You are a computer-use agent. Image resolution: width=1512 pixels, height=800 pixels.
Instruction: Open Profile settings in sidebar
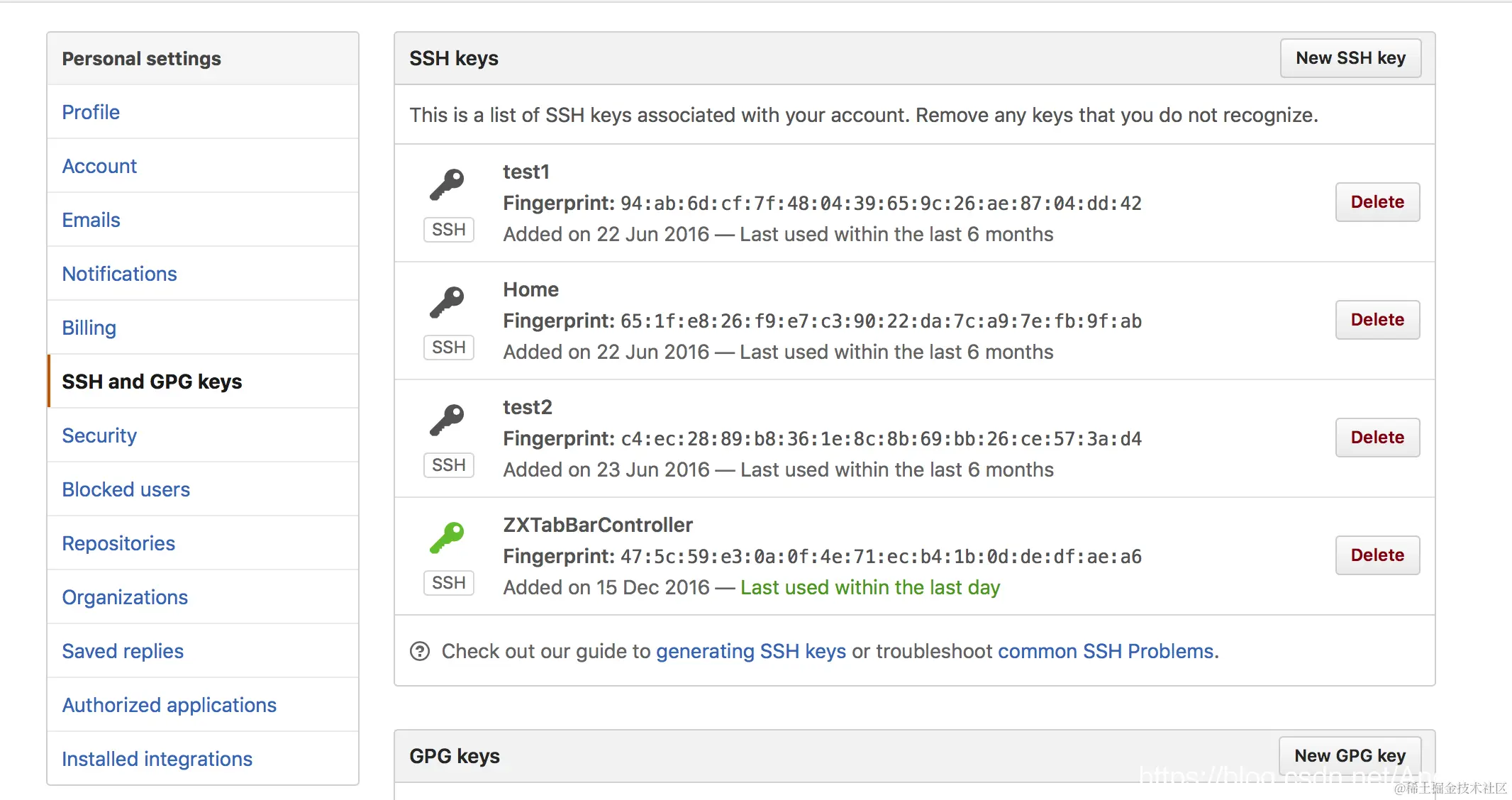(91, 112)
